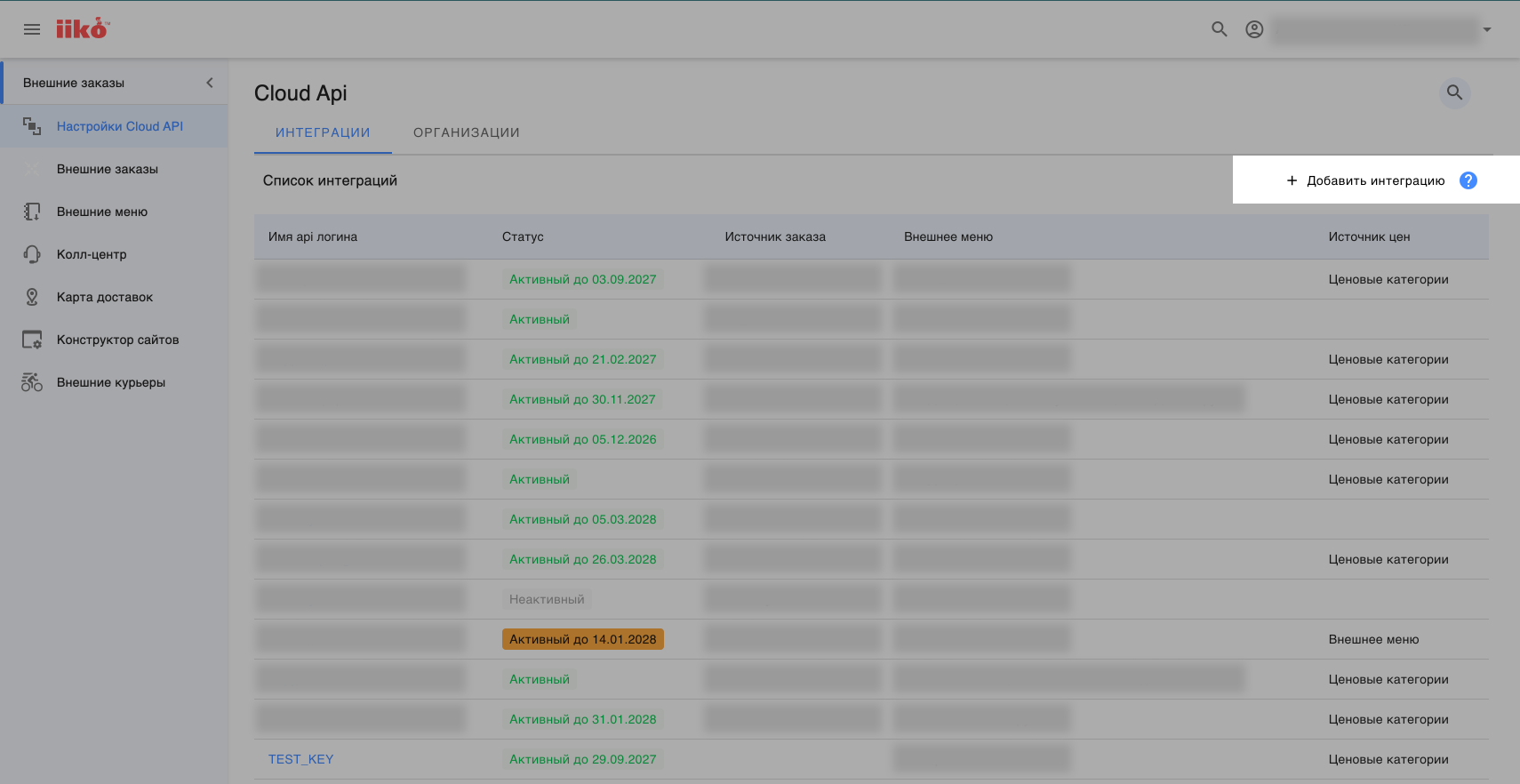
Task: Click the Карта доставок pin icon
Action: [32, 297]
